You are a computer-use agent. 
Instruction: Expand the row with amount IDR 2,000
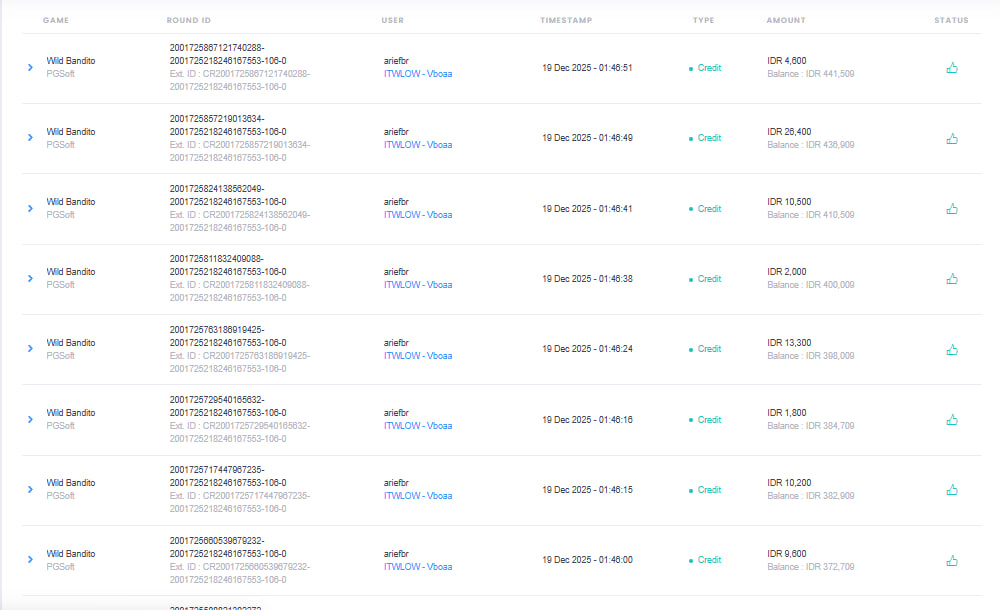pos(30,279)
